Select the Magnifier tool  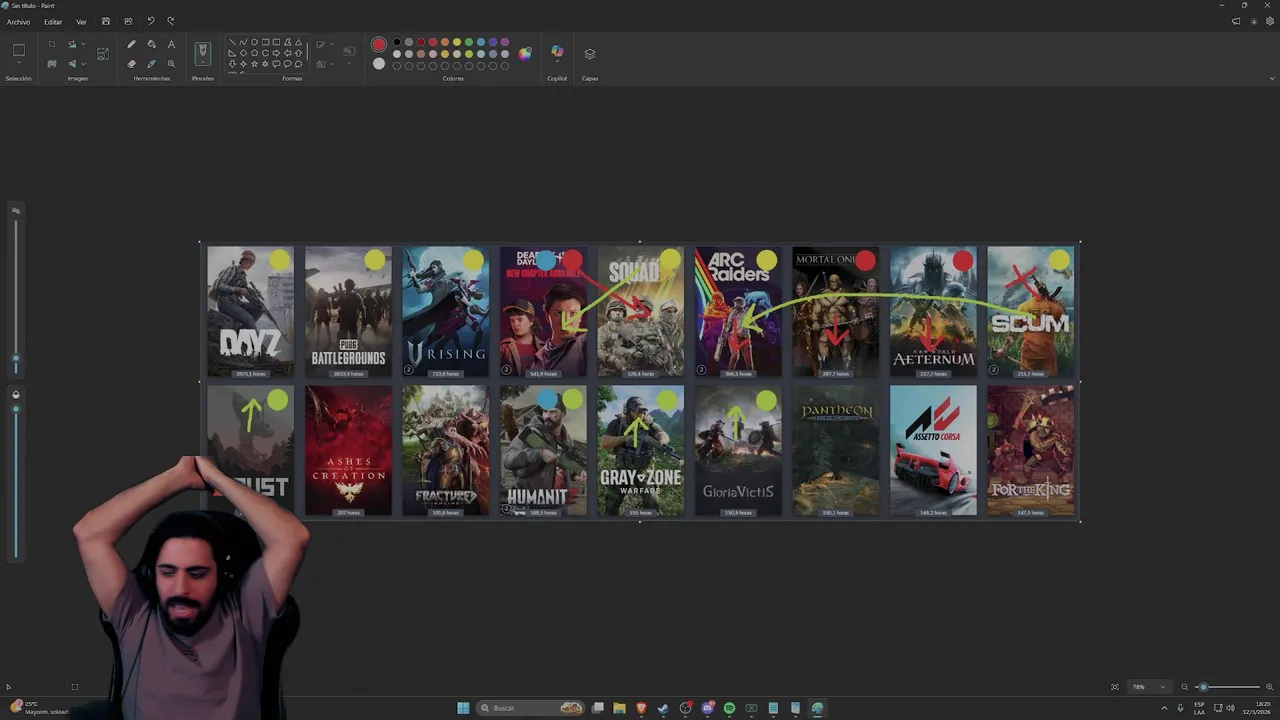click(171, 63)
